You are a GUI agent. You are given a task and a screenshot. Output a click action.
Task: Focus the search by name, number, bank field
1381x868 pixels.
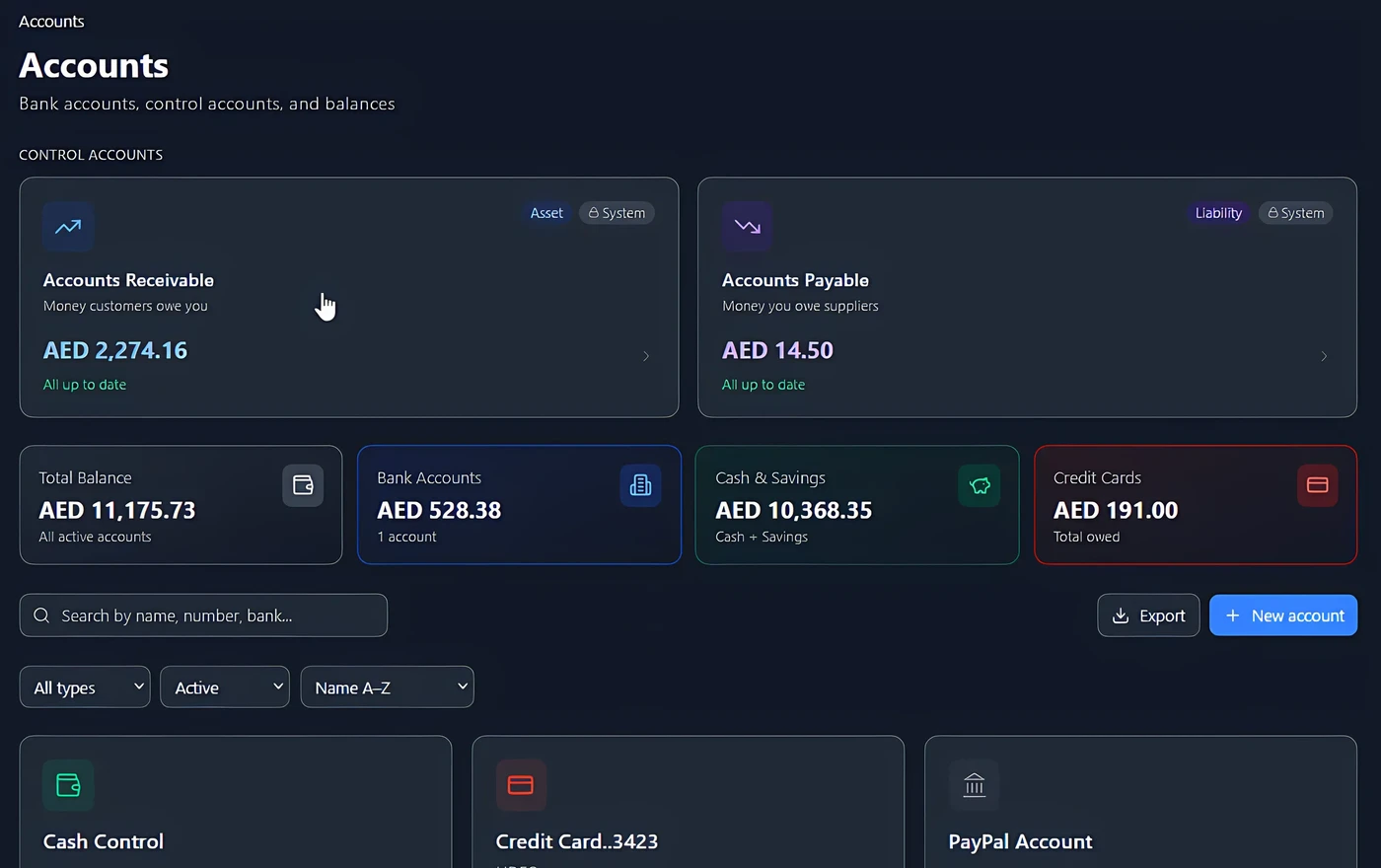coord(203,615)
